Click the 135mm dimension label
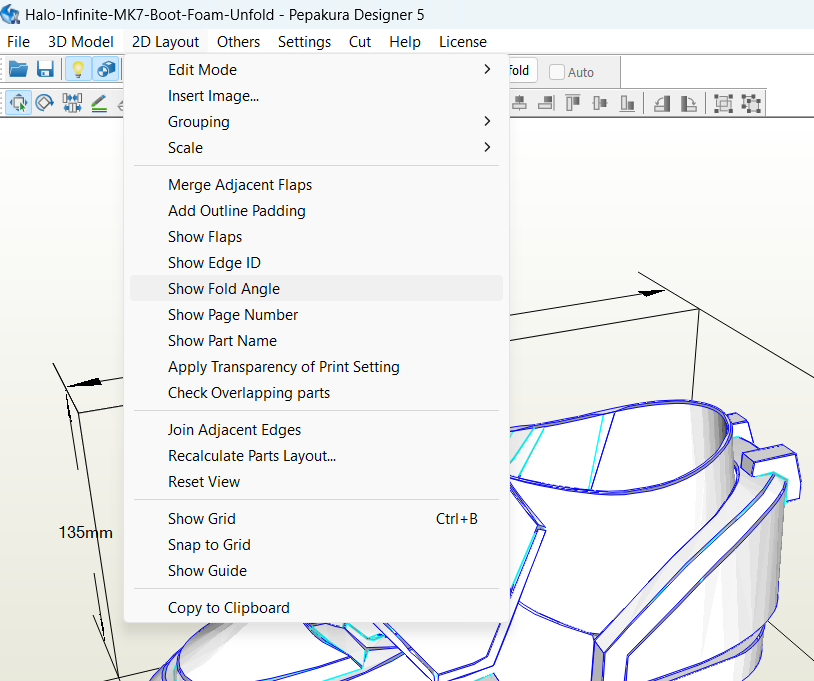Viewport: 814px width, 681px height. [x=85, y=532]
